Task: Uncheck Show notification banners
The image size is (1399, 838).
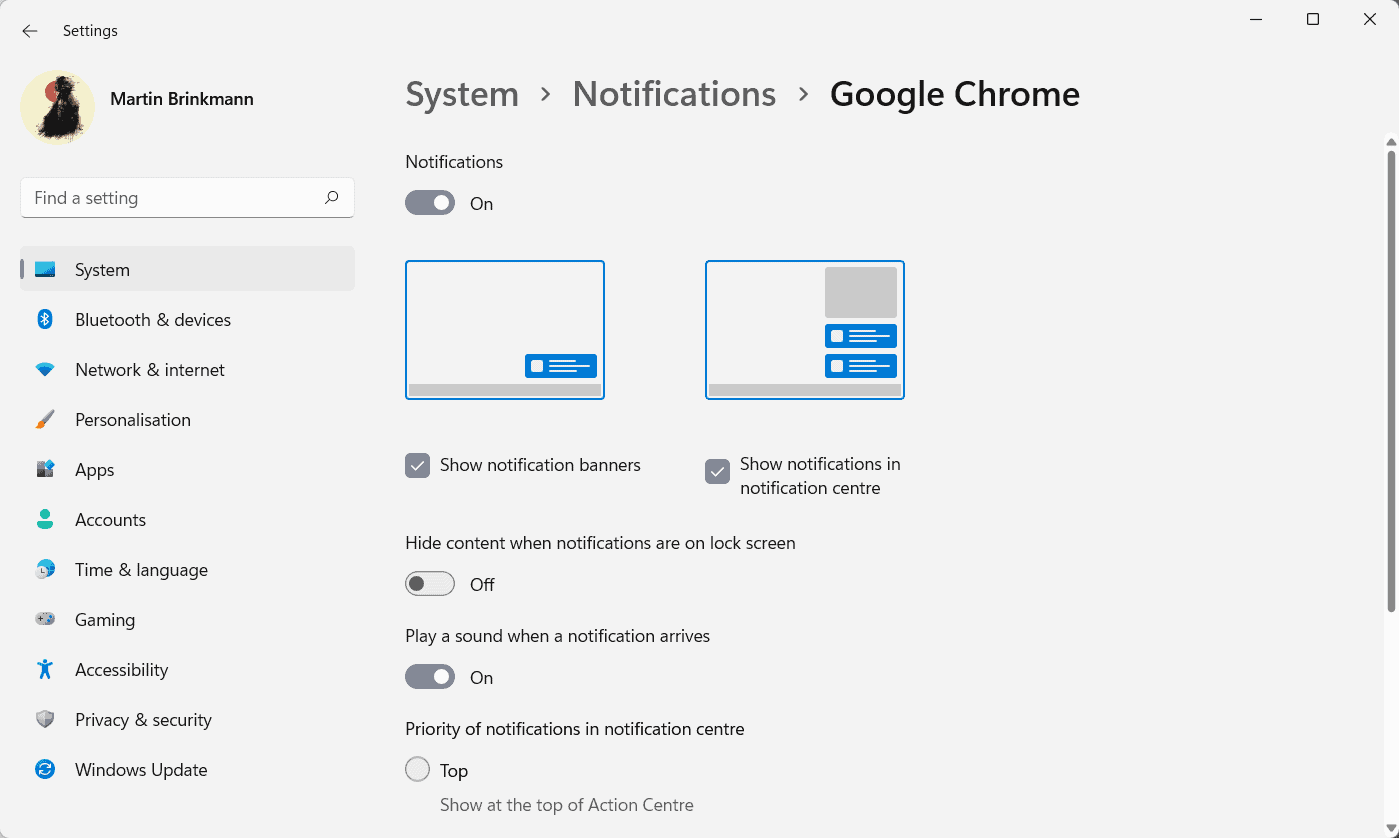Action: [417, 465]
